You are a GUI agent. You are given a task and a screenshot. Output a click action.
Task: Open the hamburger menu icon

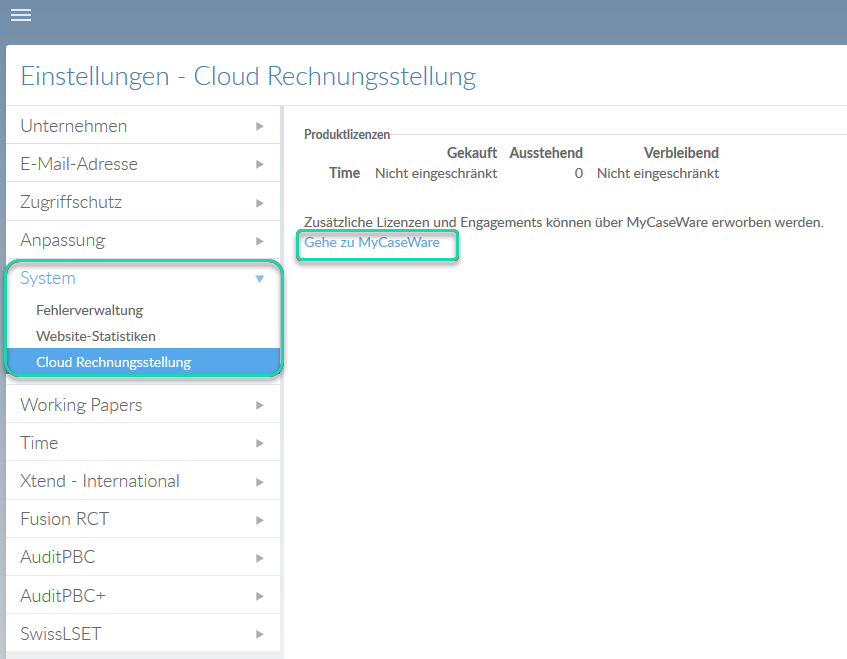click(x=20, y=15)
